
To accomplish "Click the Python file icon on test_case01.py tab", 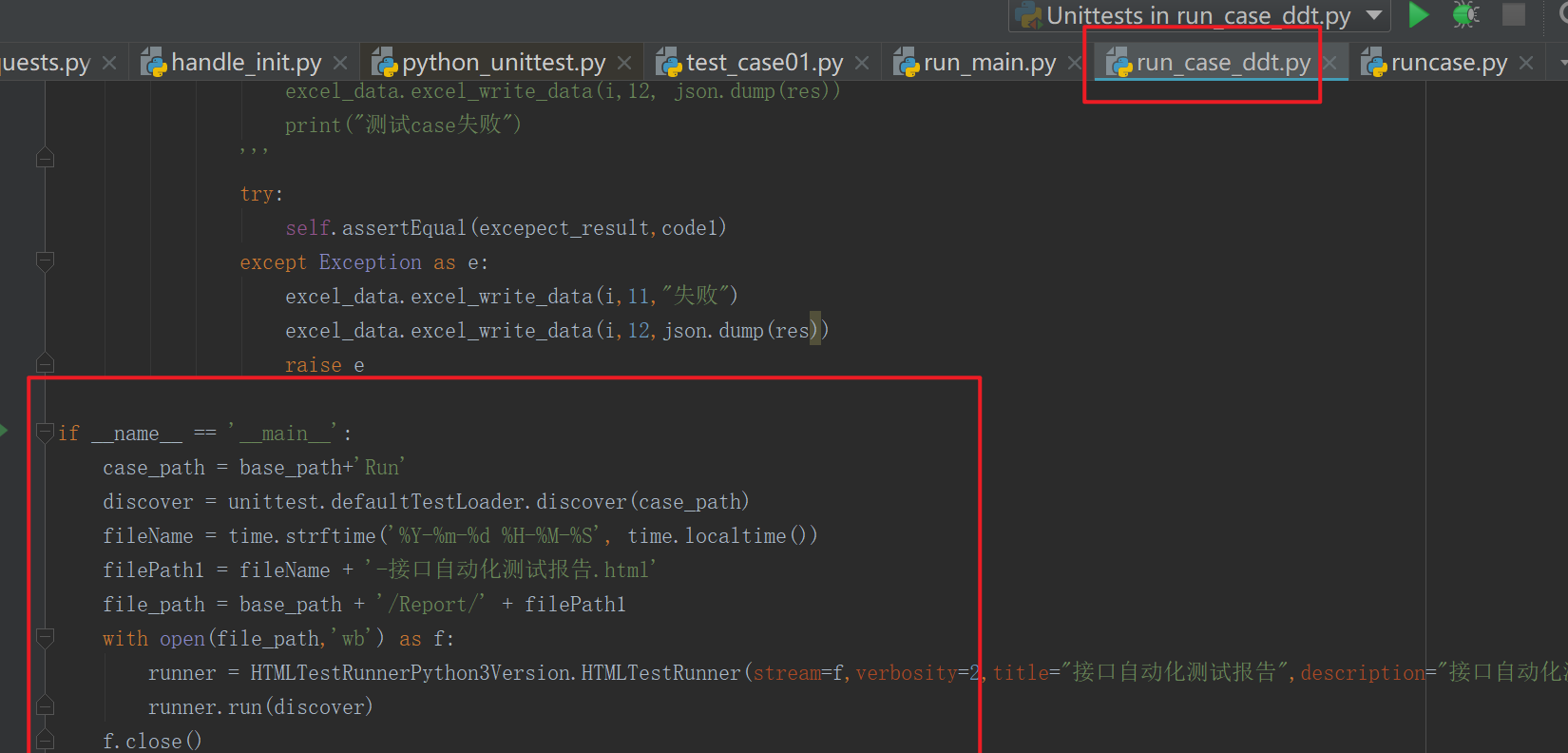I will tap(668, 63).
